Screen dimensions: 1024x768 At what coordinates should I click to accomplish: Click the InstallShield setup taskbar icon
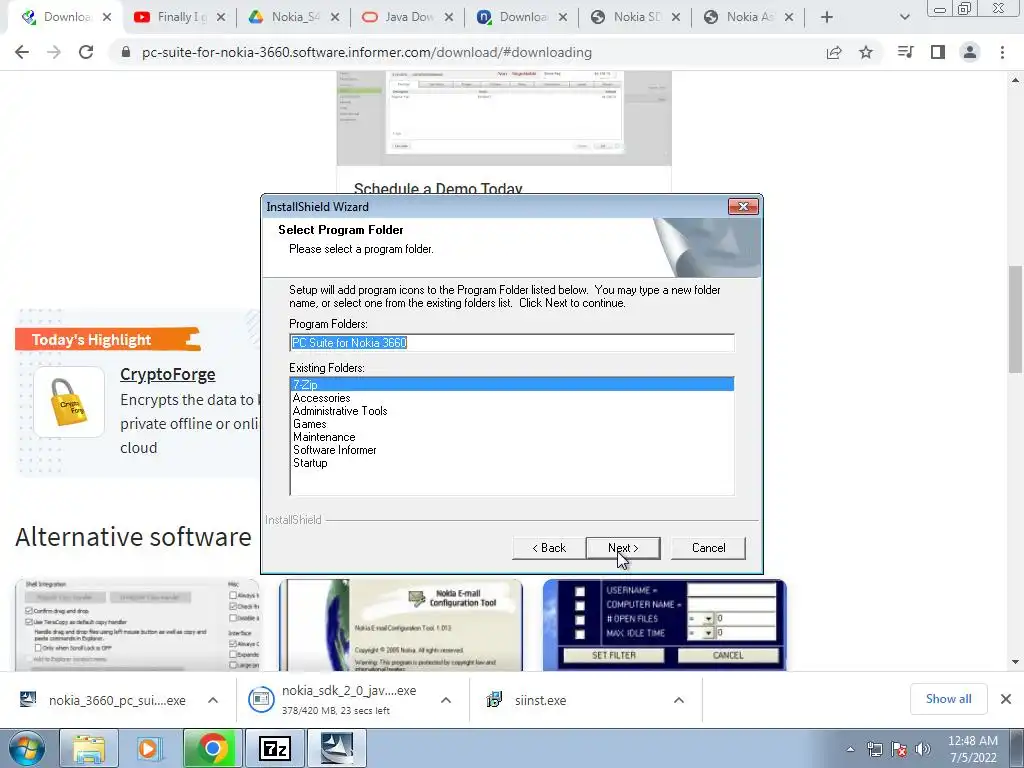click(x=336, y=748)
